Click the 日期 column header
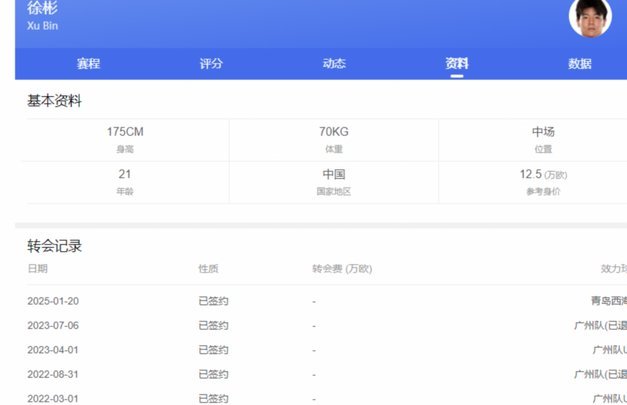 38,268
